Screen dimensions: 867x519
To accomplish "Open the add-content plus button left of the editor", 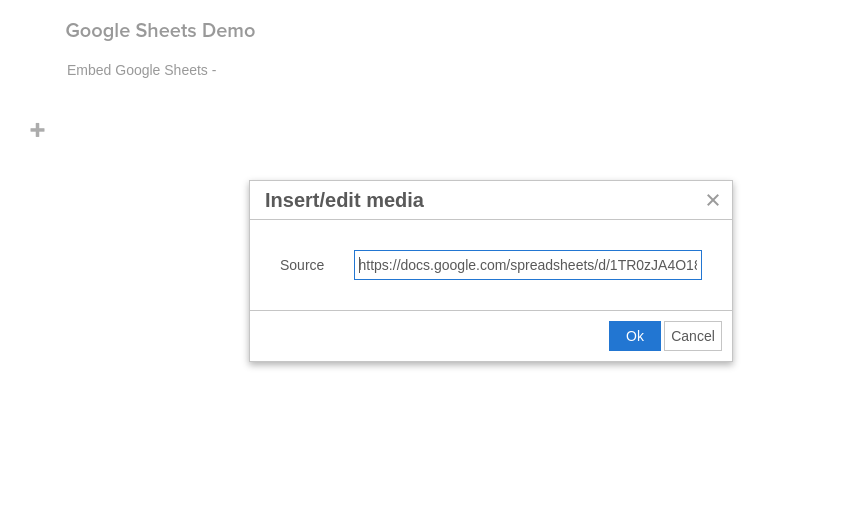I will click(38, 130).
